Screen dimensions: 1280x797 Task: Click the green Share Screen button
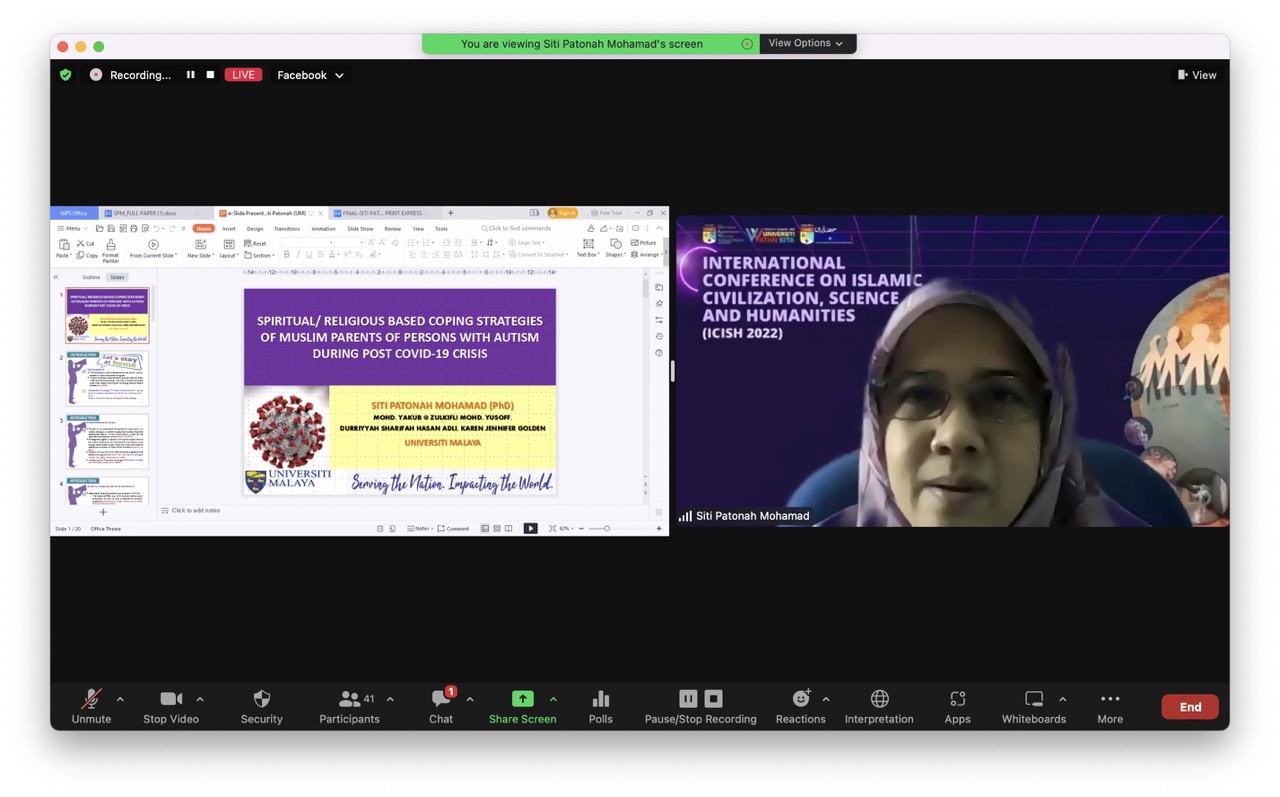coord(522,706)
